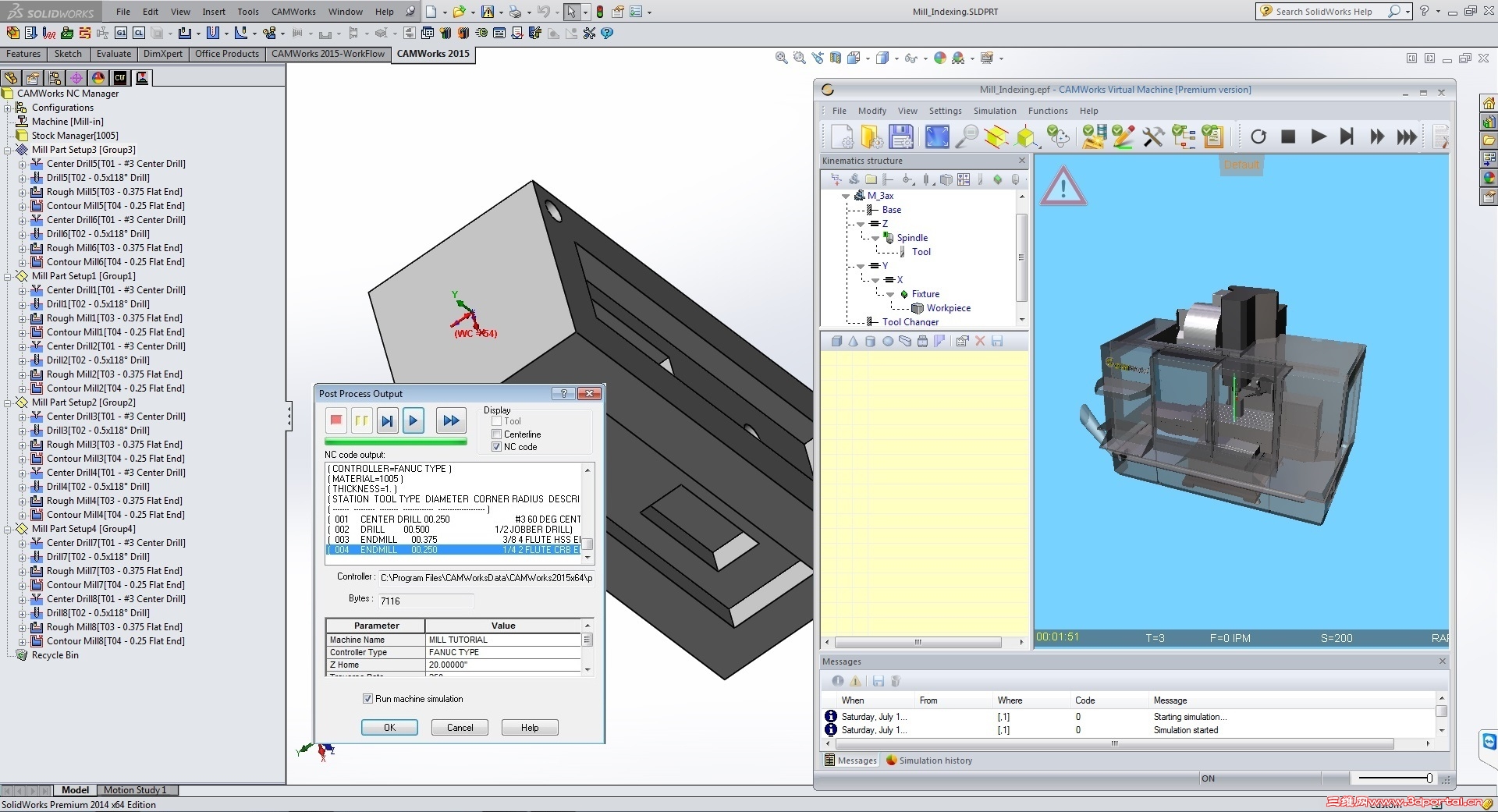Viewport: 1498px width, 812px height.
Task: Play the Virtual Machine simulation
Action: tap(1319, 137)
